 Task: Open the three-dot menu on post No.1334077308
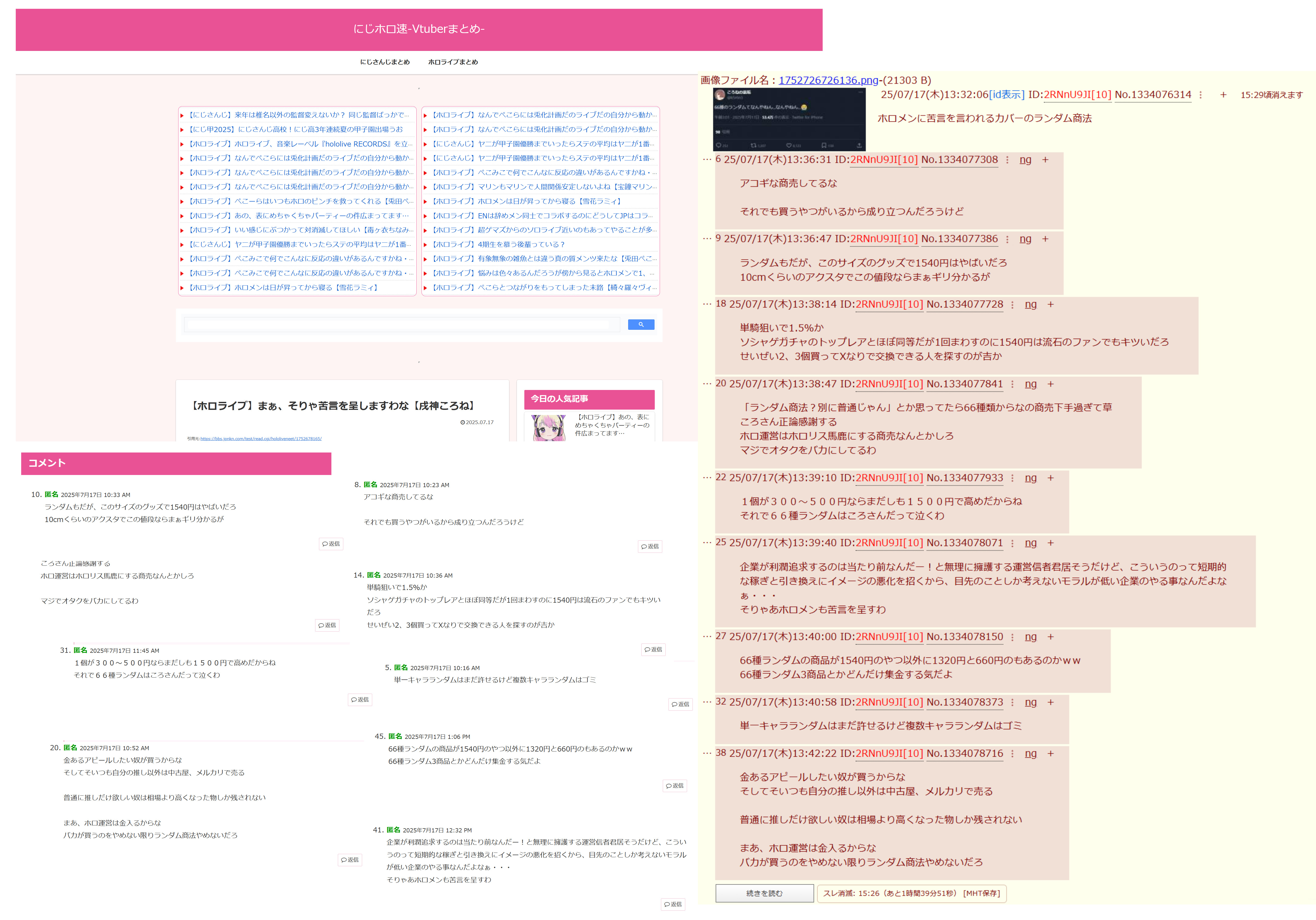[x=1007, y=160]
